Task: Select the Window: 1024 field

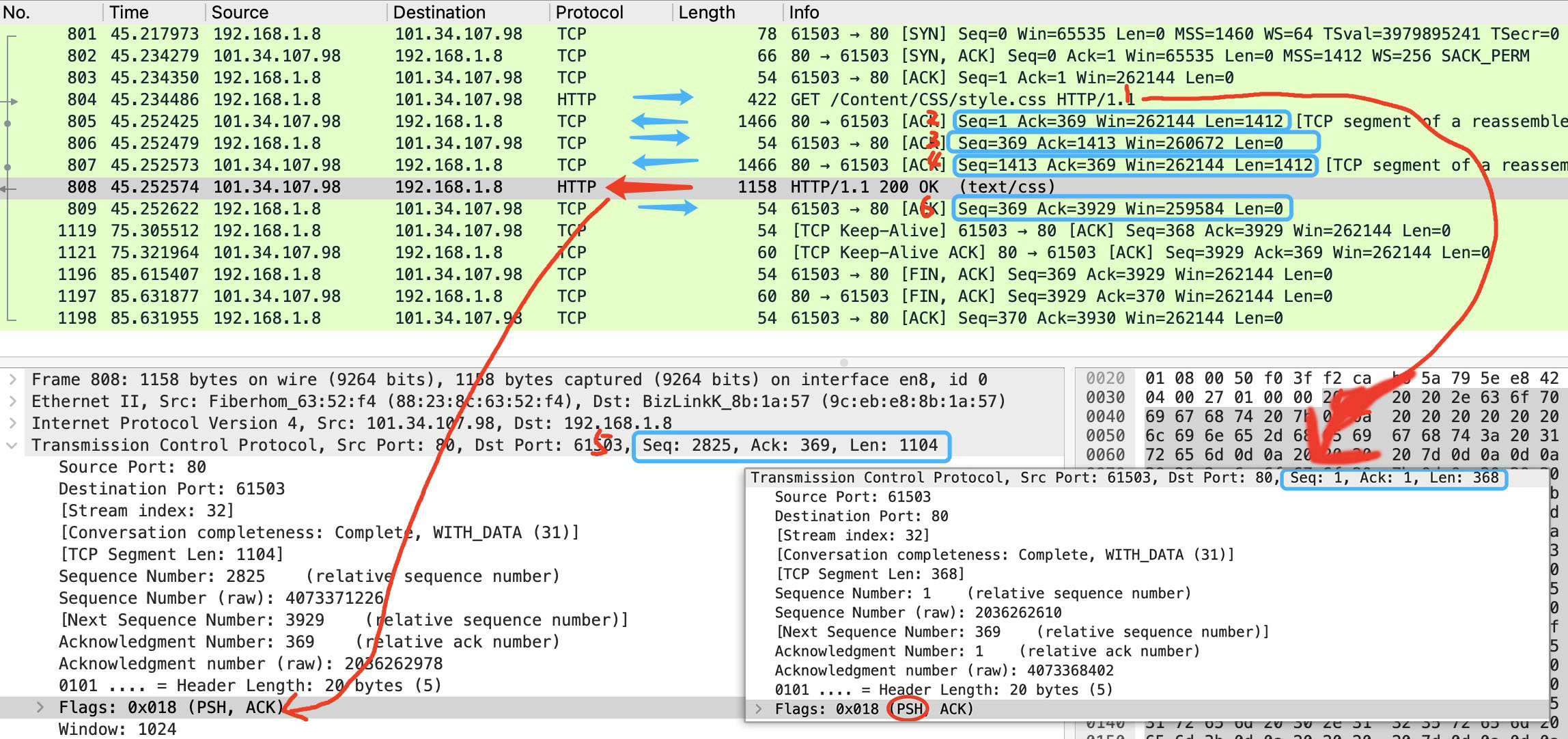Action: (117, 729)
